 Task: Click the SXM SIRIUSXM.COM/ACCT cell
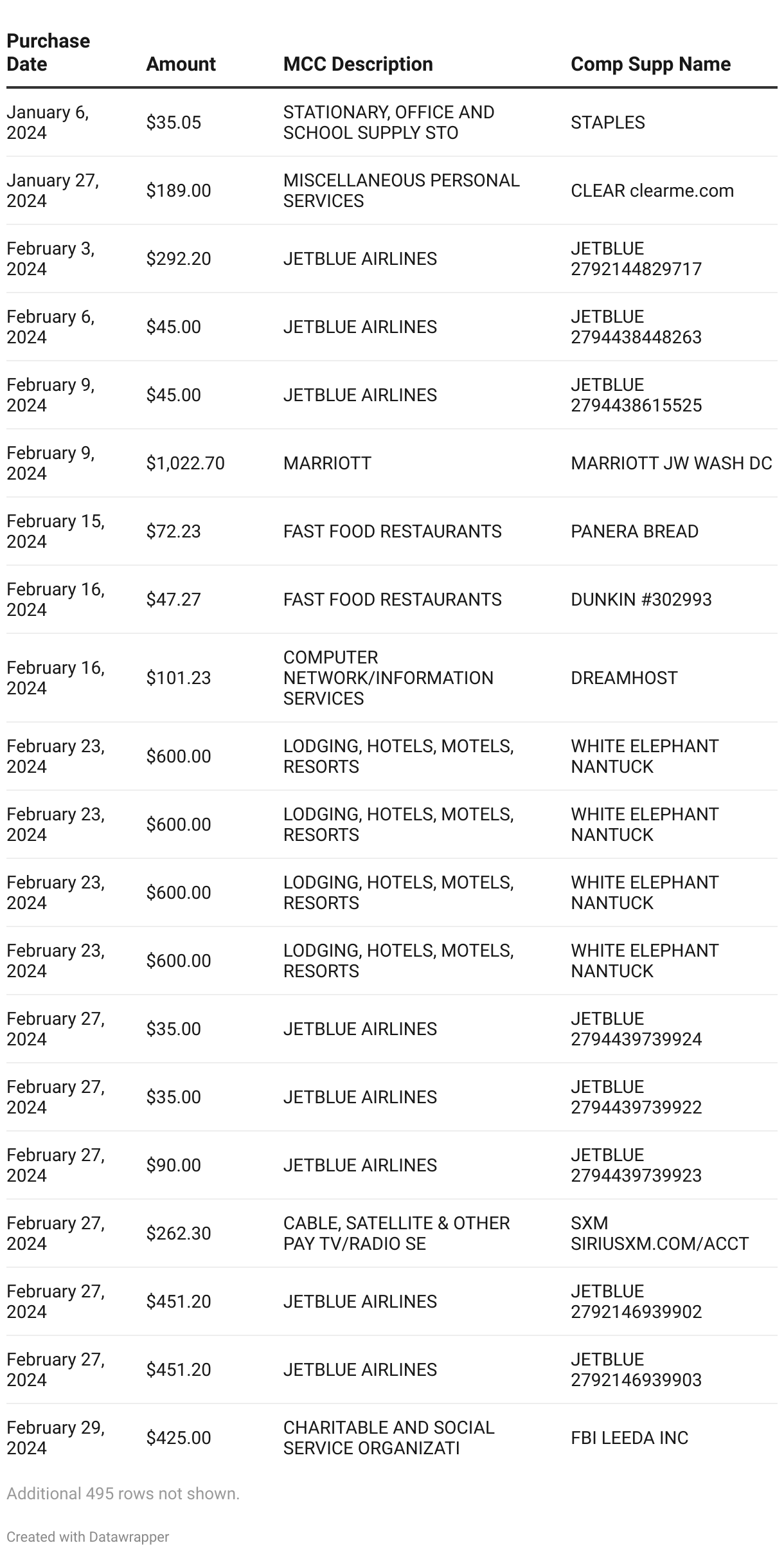(659, 1234)
